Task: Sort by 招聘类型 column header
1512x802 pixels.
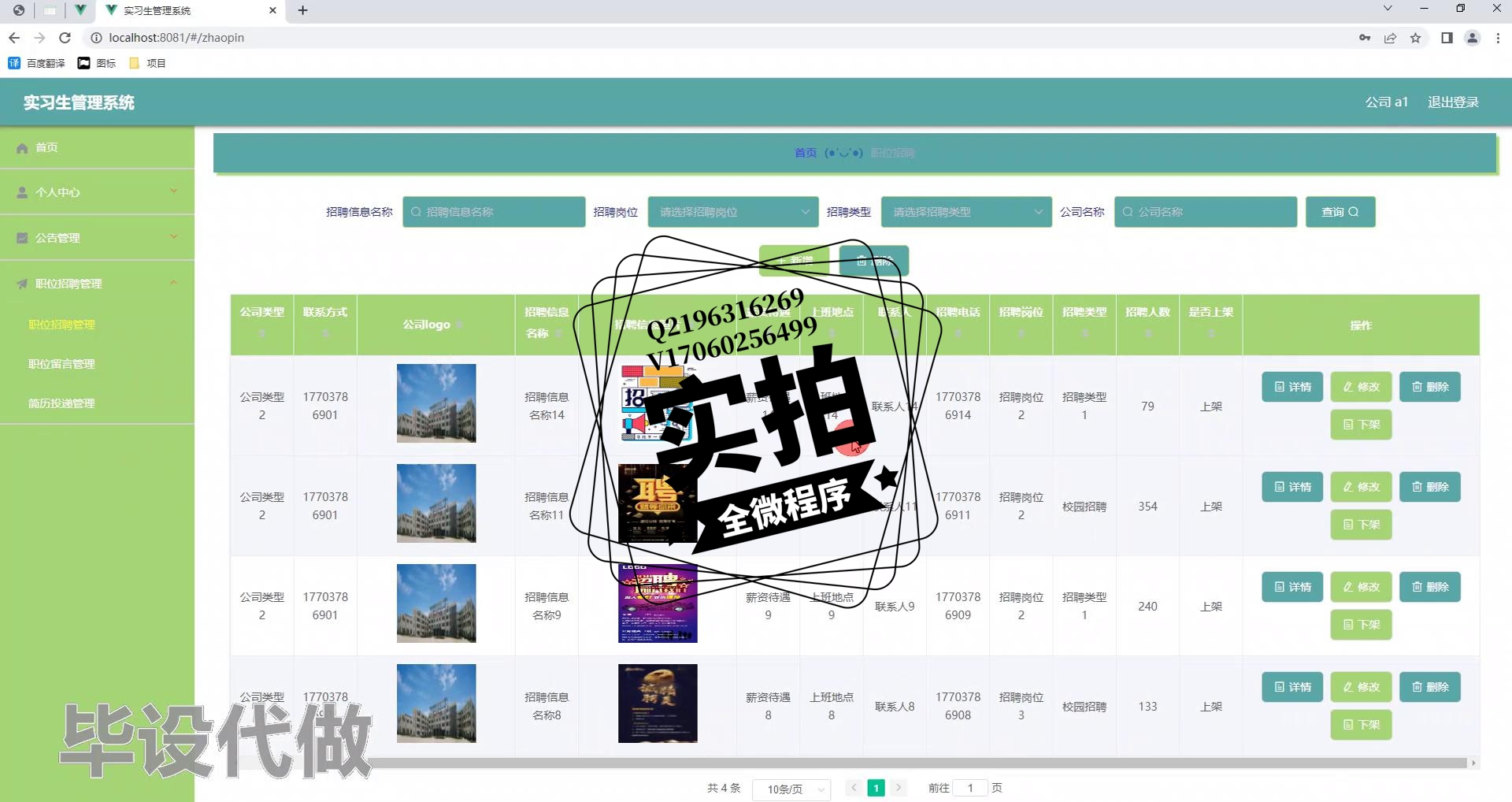Action: pyautogui.click(x=1084, y=325)
